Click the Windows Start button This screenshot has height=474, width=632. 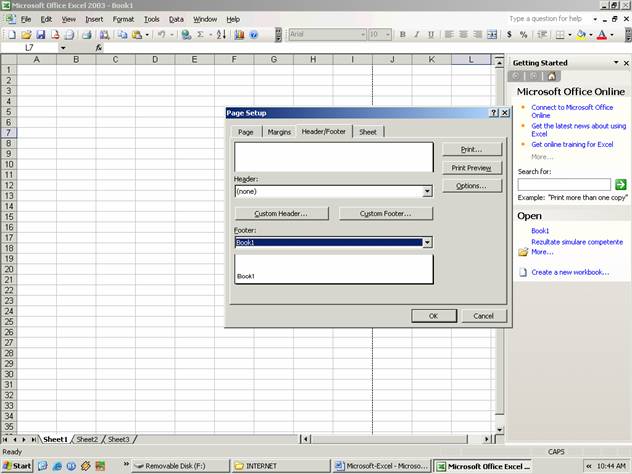[17, 466]
